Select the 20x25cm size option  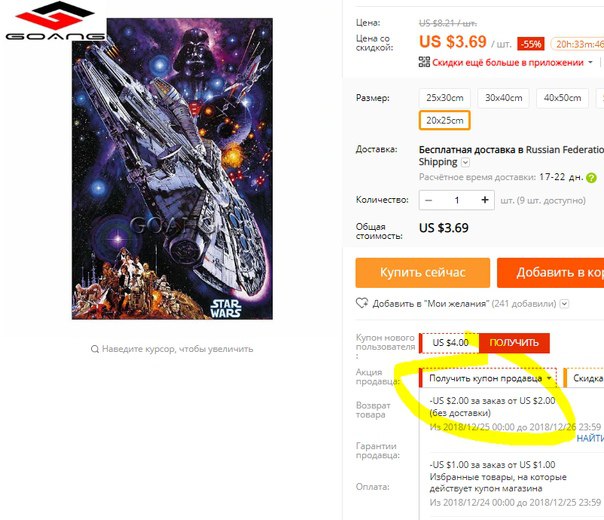tap(445, 121)
